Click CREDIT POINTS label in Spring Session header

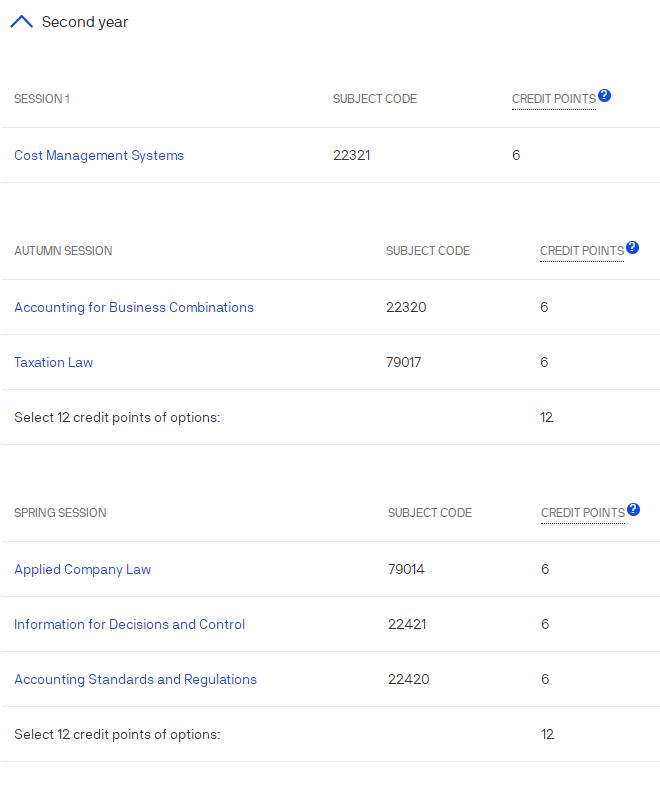click(583, 513)
